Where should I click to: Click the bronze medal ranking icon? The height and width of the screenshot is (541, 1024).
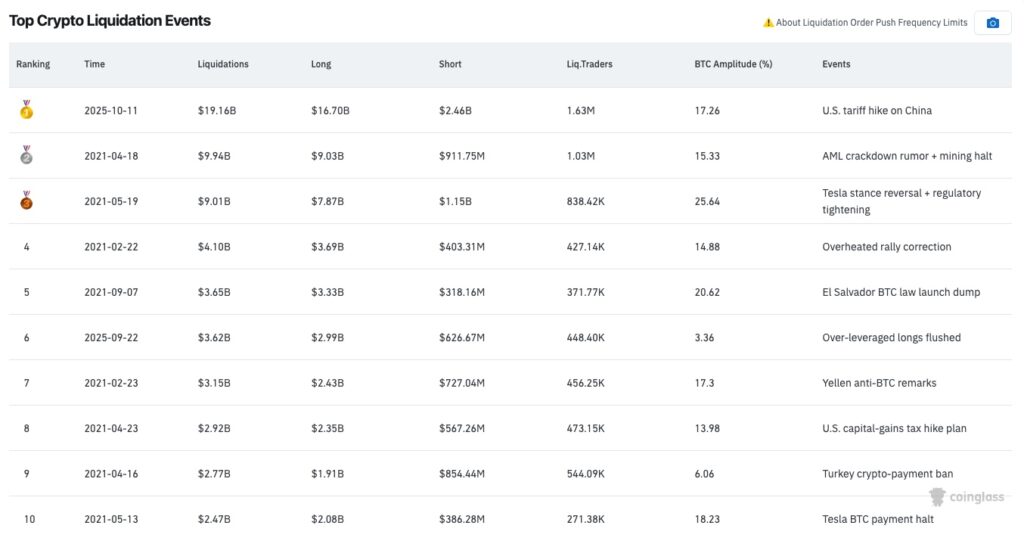coord(26,201)
